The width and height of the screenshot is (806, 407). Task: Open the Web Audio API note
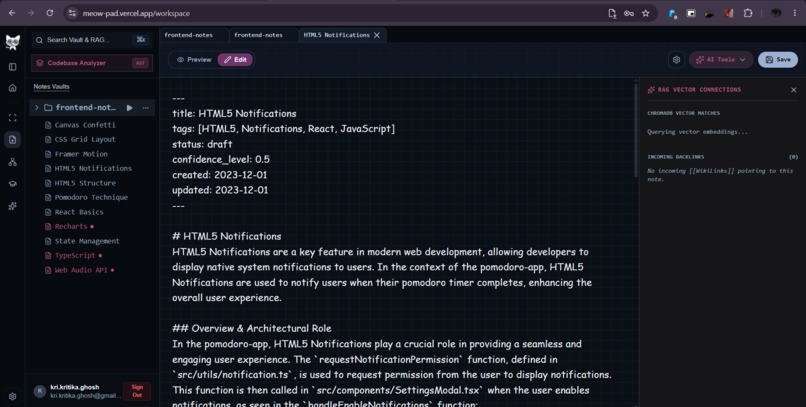coord(81,270)
